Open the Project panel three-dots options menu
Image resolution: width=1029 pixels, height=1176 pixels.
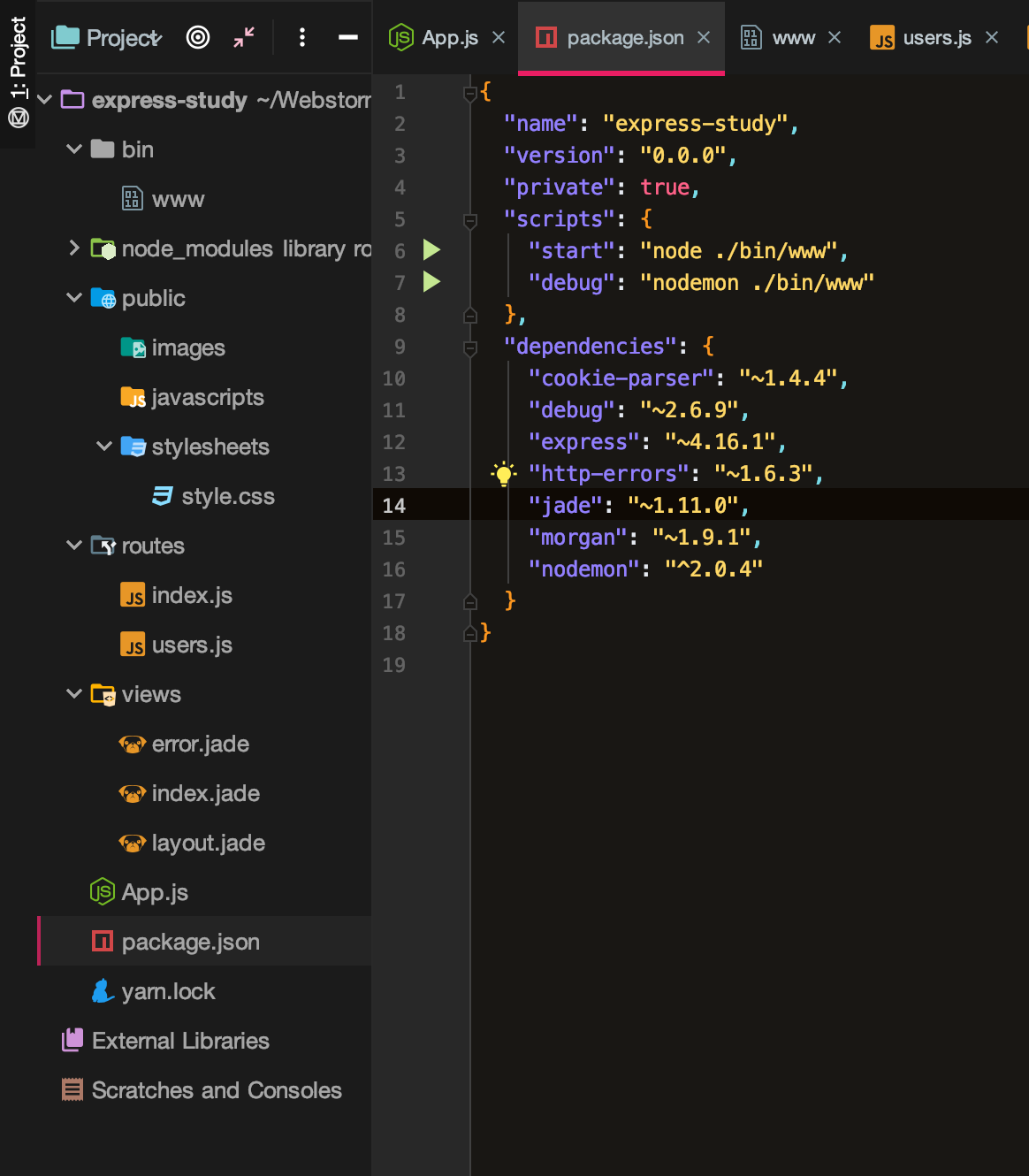pyautogui.click(x=302, y=37)
